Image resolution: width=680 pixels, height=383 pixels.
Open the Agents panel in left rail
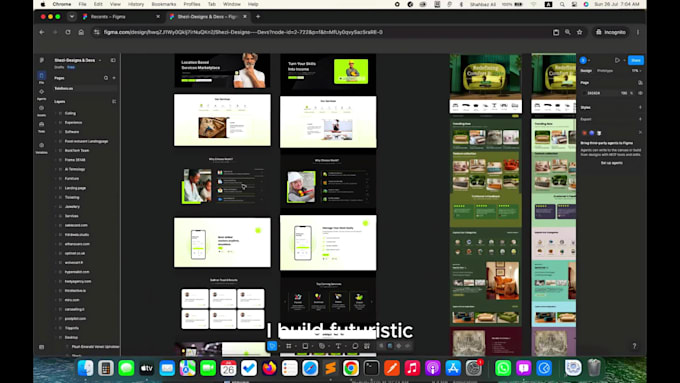(42, 94)
